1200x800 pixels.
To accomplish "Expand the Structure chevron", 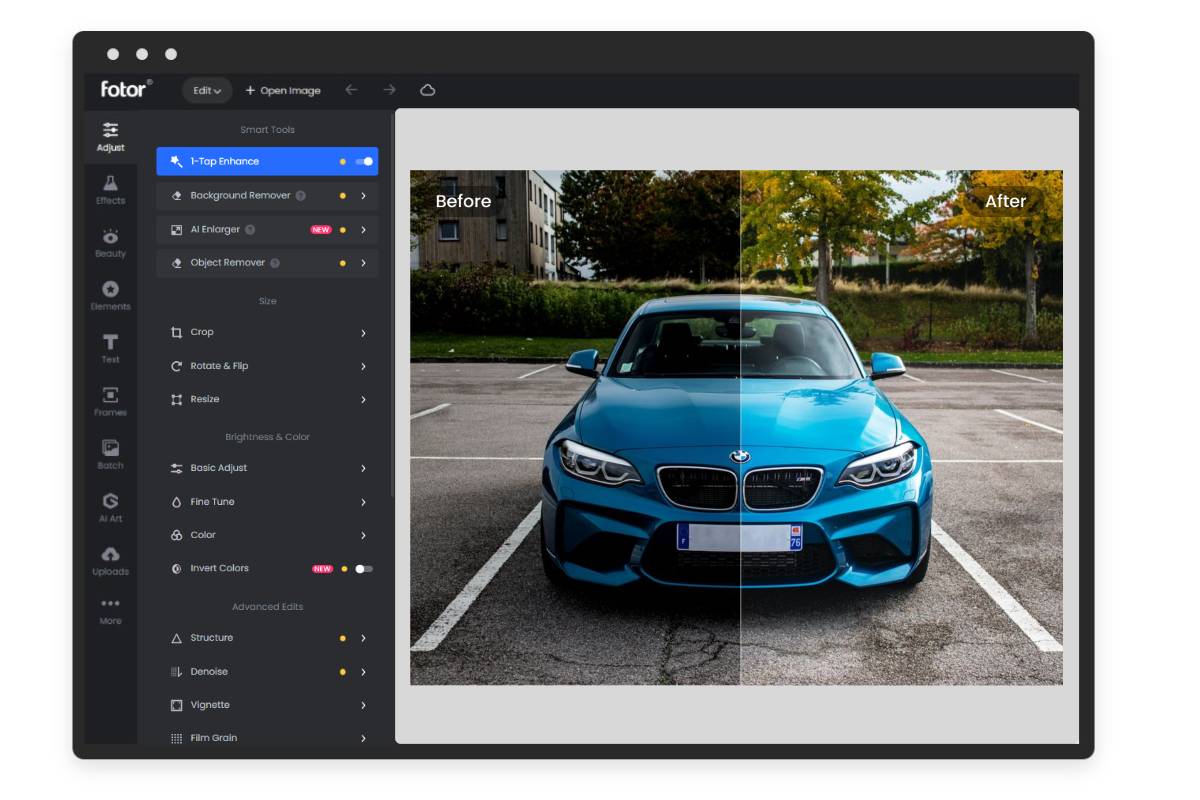I will [363, 638].
